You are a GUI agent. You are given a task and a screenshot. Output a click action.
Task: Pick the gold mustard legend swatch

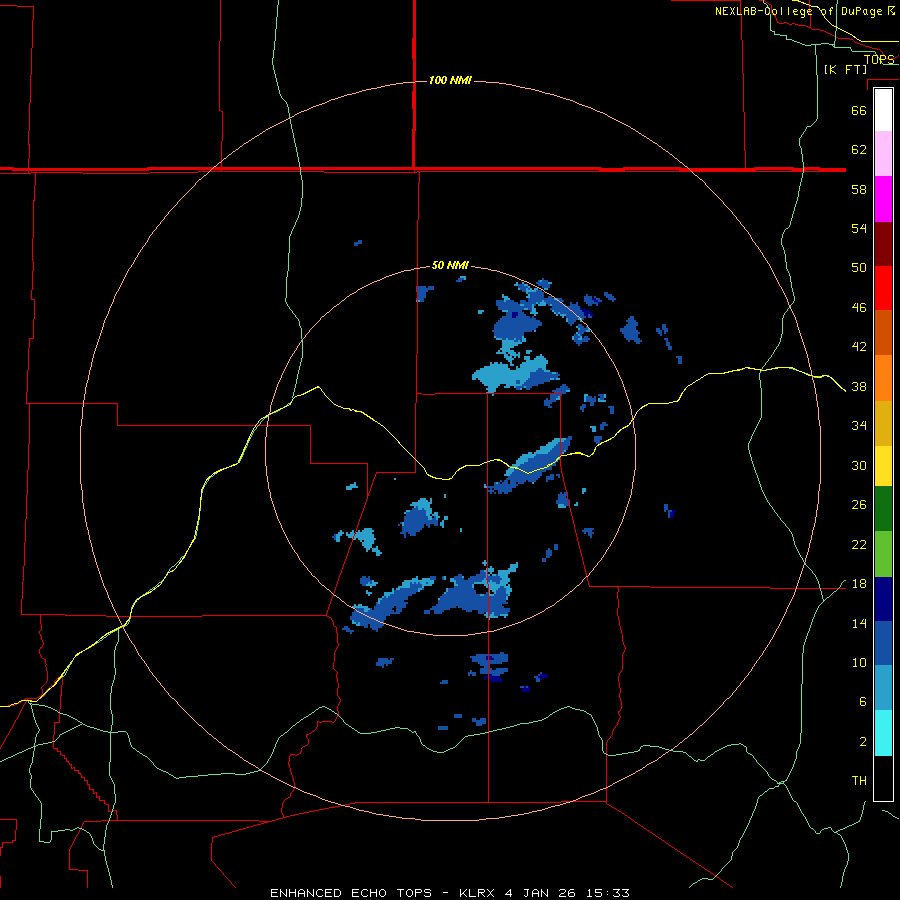883,423
